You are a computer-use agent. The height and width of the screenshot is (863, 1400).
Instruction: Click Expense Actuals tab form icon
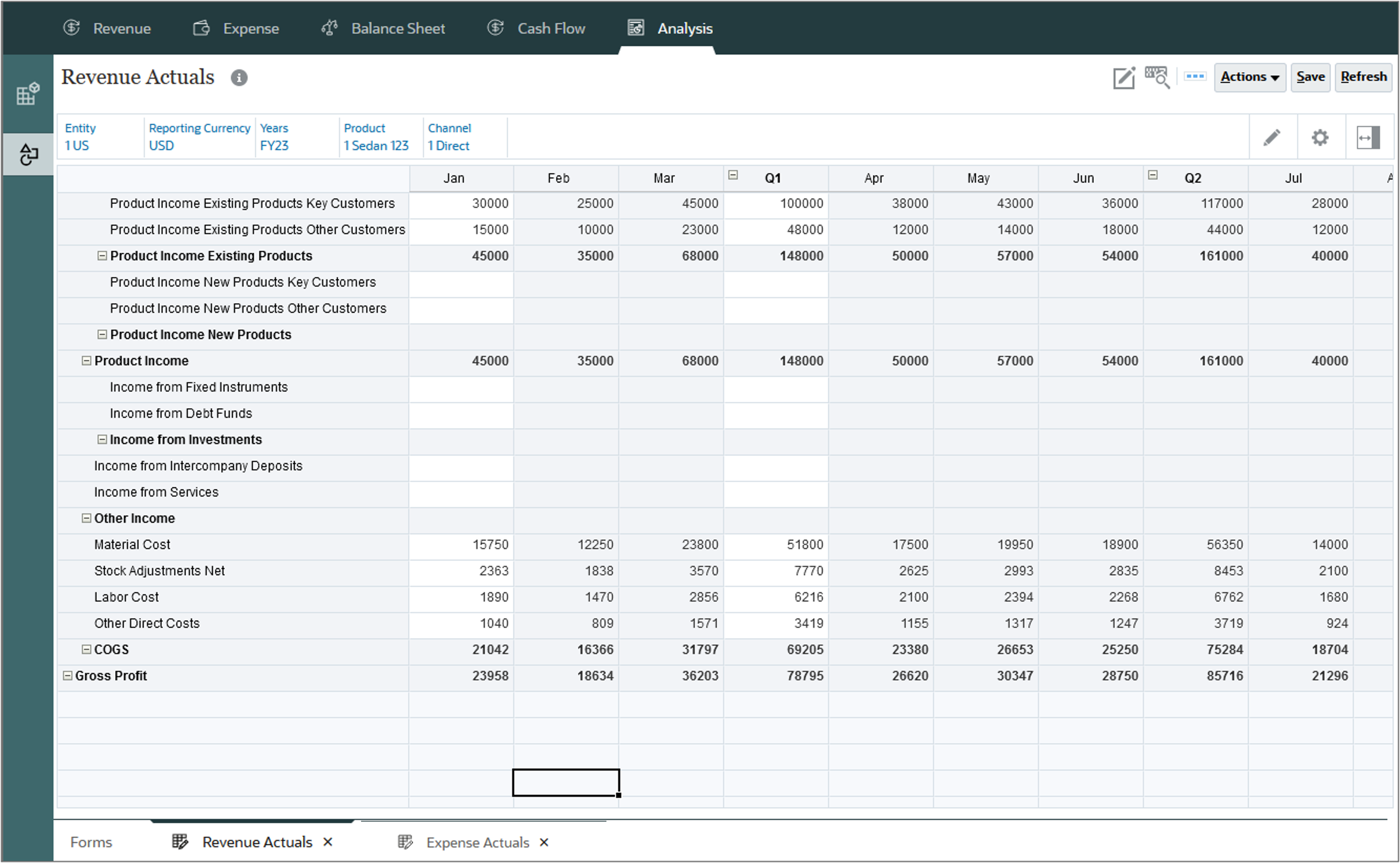(405, 842)
